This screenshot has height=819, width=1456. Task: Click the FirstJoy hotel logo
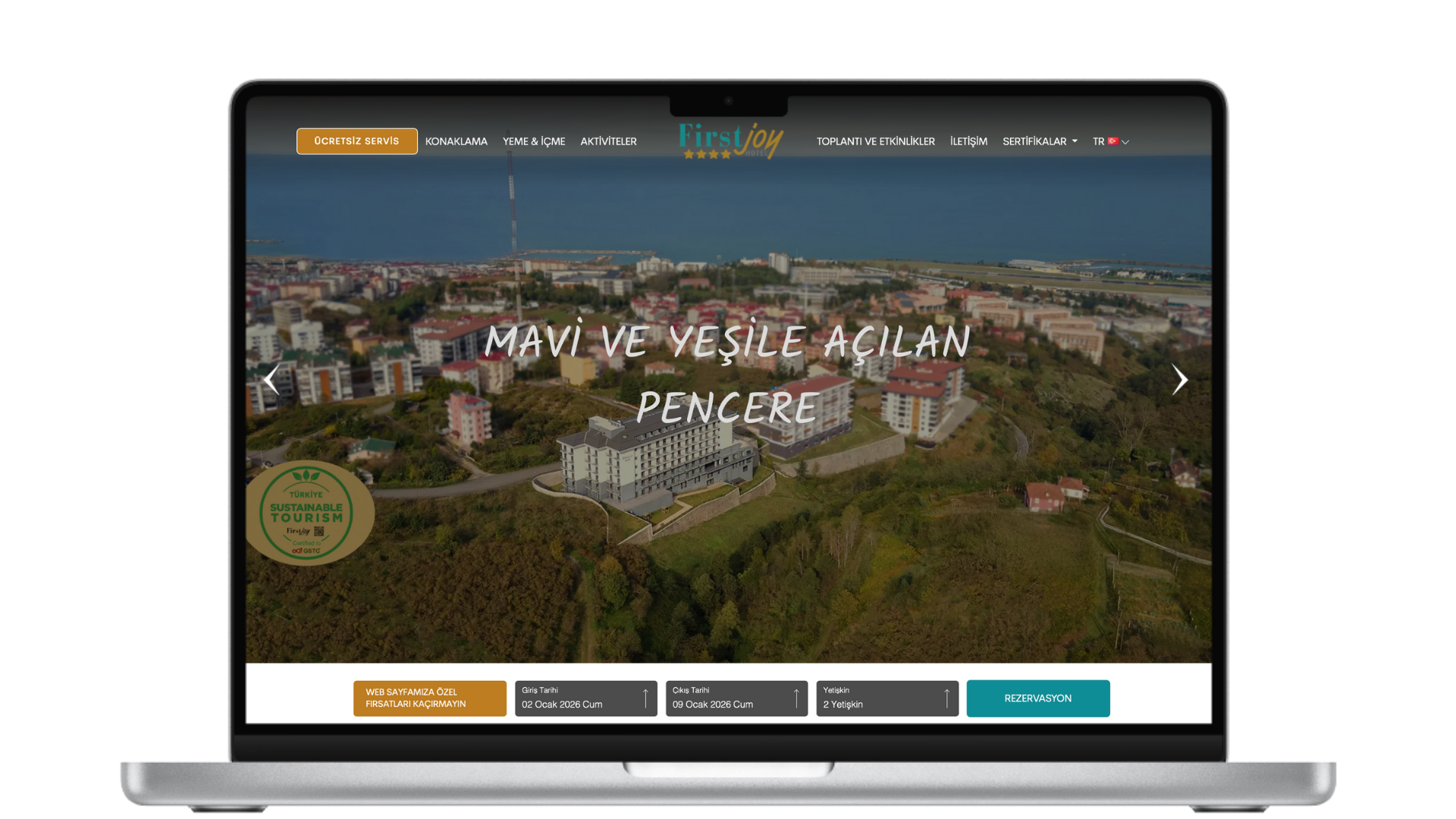tap(727, 140)
